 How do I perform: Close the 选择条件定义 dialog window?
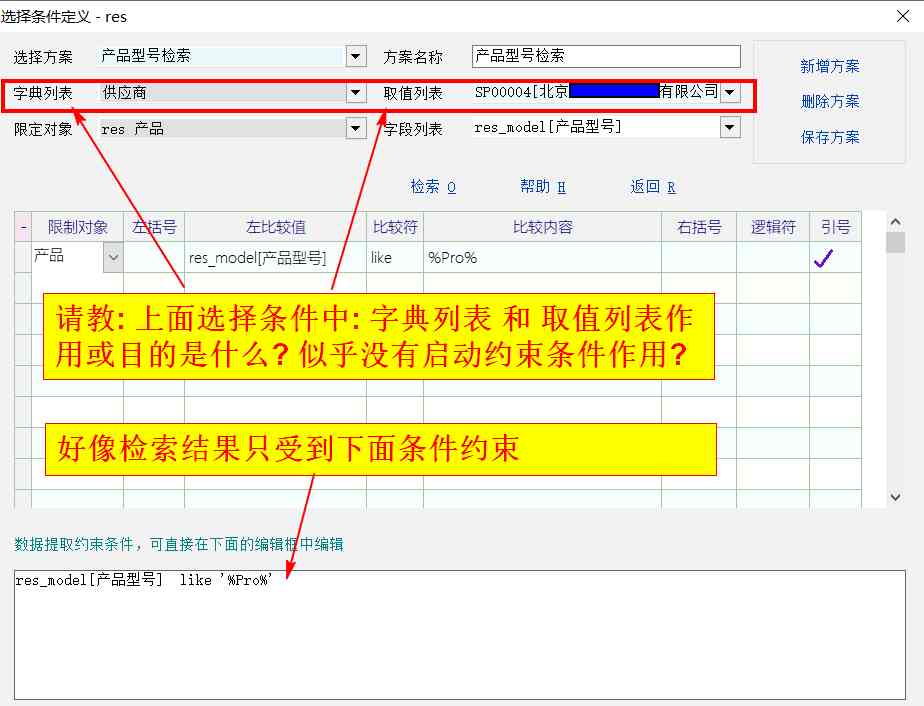pos(902,15)
